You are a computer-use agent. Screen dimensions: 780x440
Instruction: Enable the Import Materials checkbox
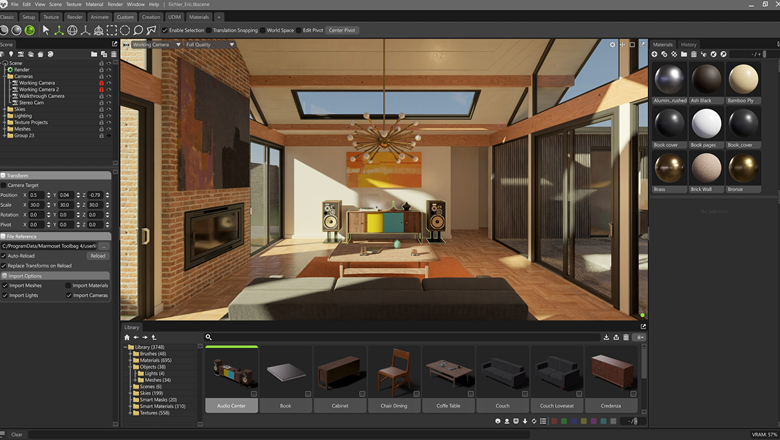[69, 285]
